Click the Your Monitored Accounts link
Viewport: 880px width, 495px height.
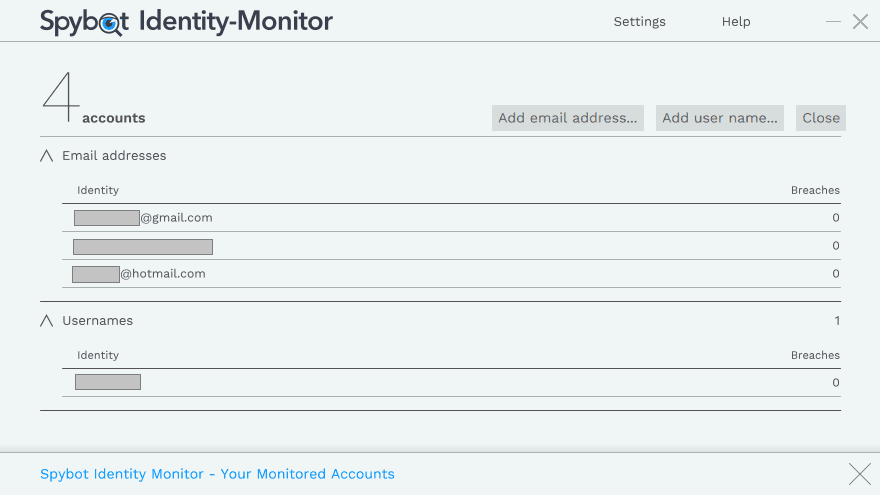[x=217, y=474]
